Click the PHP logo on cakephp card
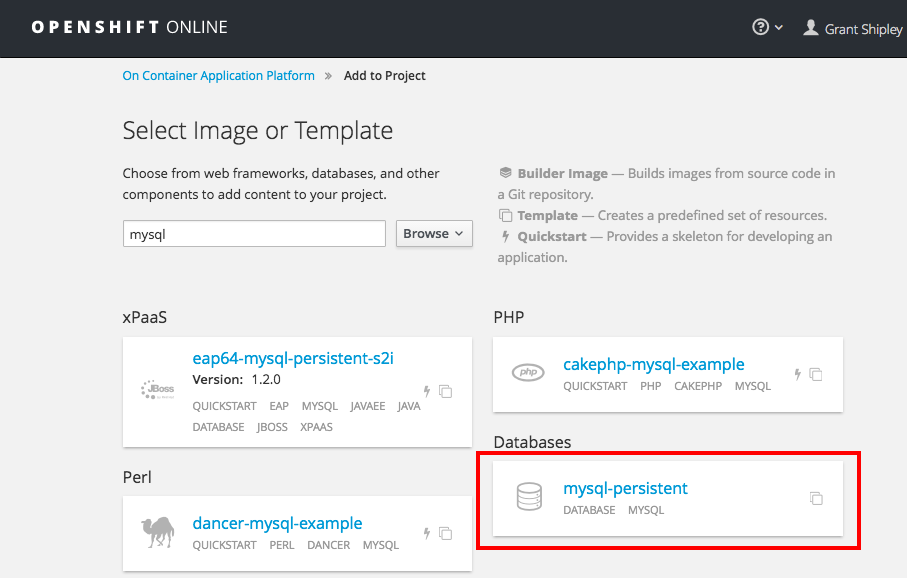Image resolution: width=907 pixels, height=578 pixels. point(528,373)
